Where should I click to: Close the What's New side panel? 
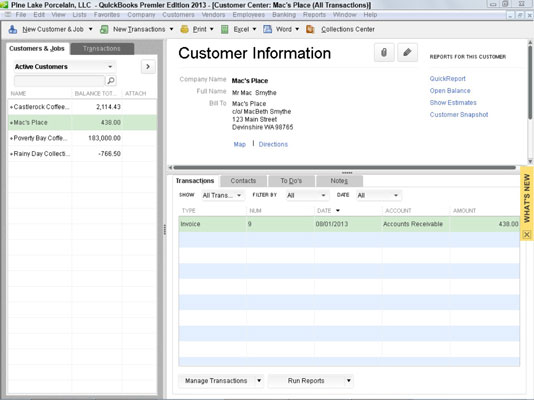coord(527,234)
